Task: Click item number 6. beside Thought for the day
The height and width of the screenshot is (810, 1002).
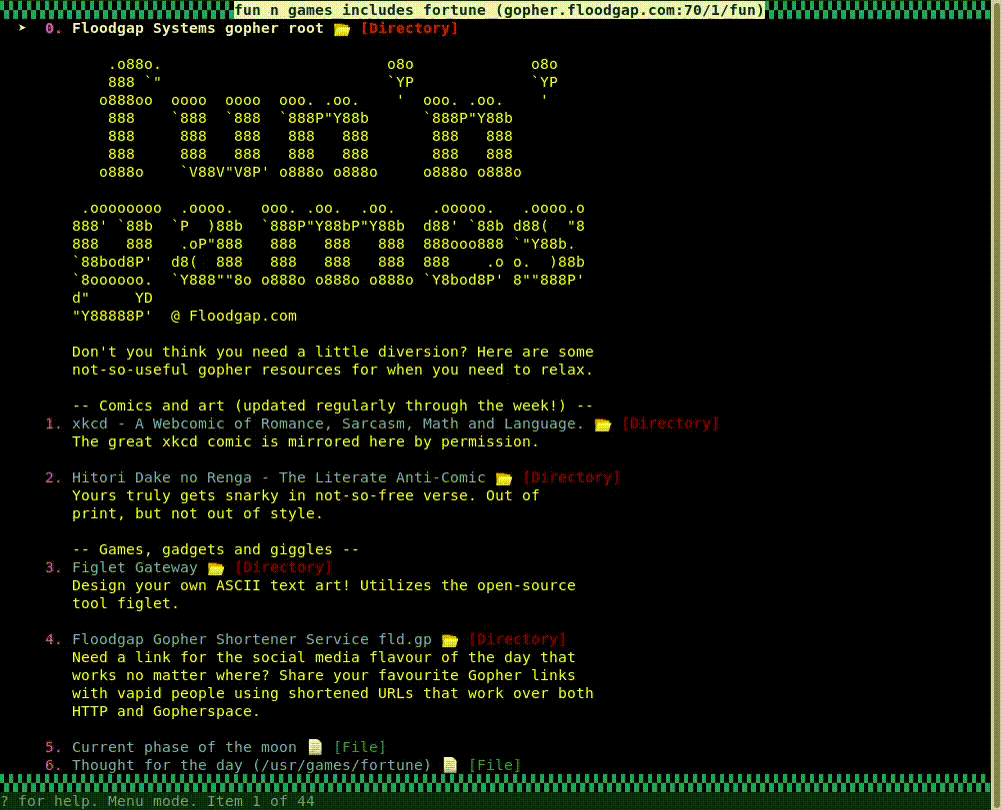Action: click(x=53, y=765)
